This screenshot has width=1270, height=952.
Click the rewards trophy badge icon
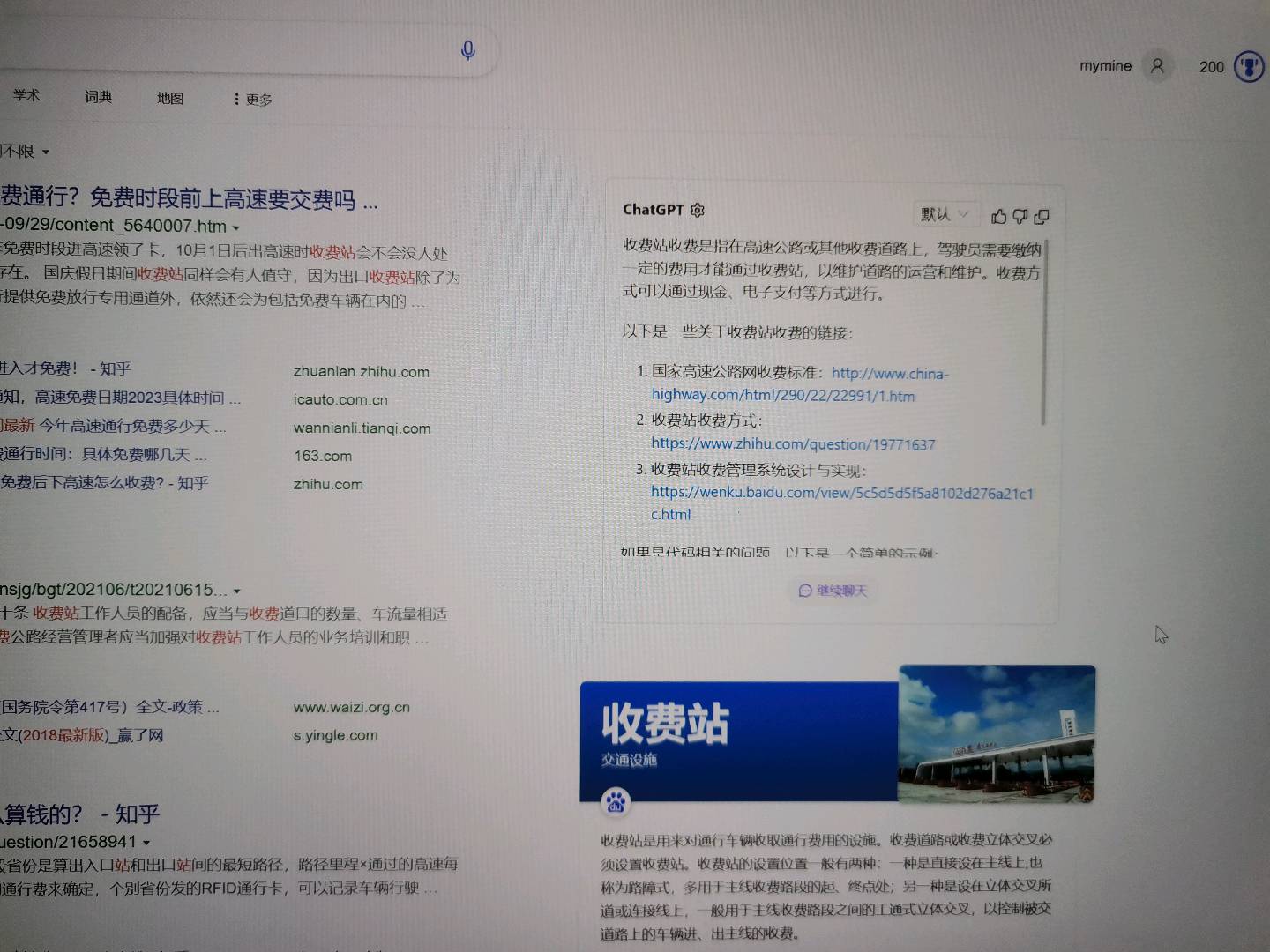pyautogui.click(x=1249, y=67)
